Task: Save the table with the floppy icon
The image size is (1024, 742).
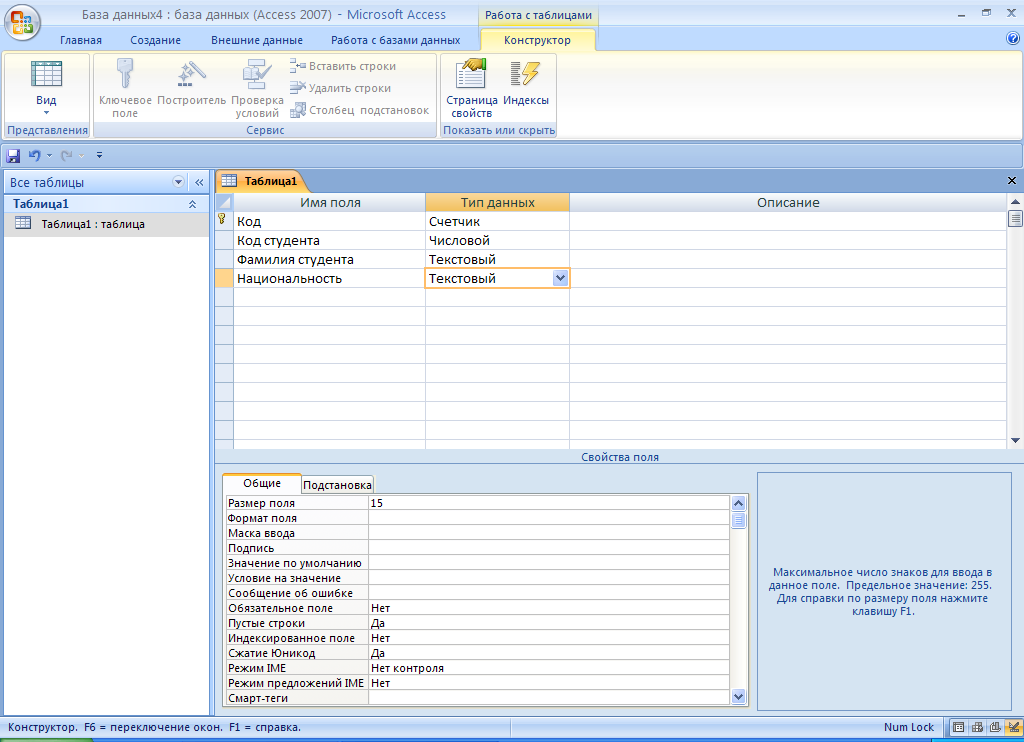Action: [x=13, y=155]
